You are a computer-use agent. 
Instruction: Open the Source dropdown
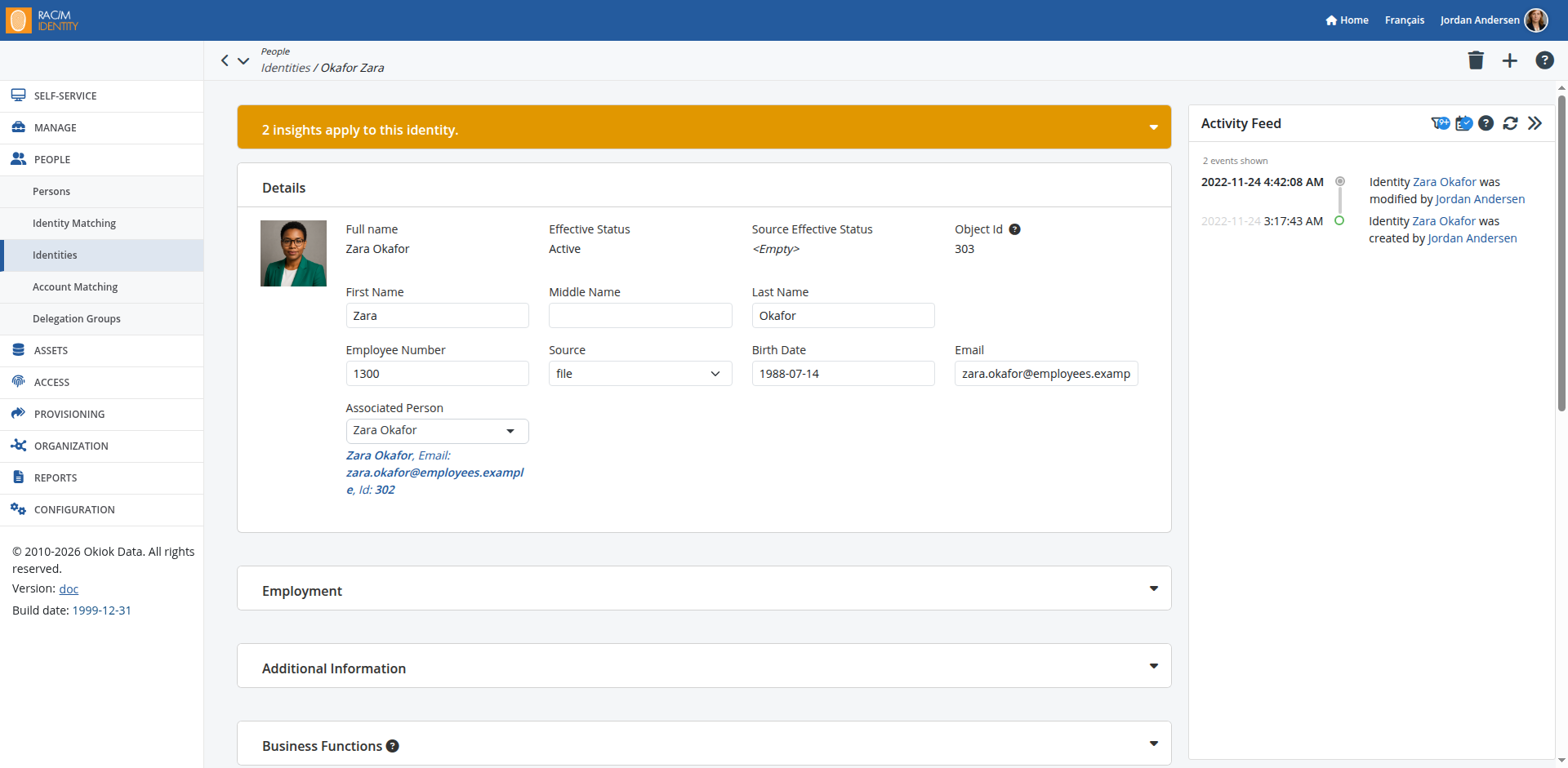[640, 374]
